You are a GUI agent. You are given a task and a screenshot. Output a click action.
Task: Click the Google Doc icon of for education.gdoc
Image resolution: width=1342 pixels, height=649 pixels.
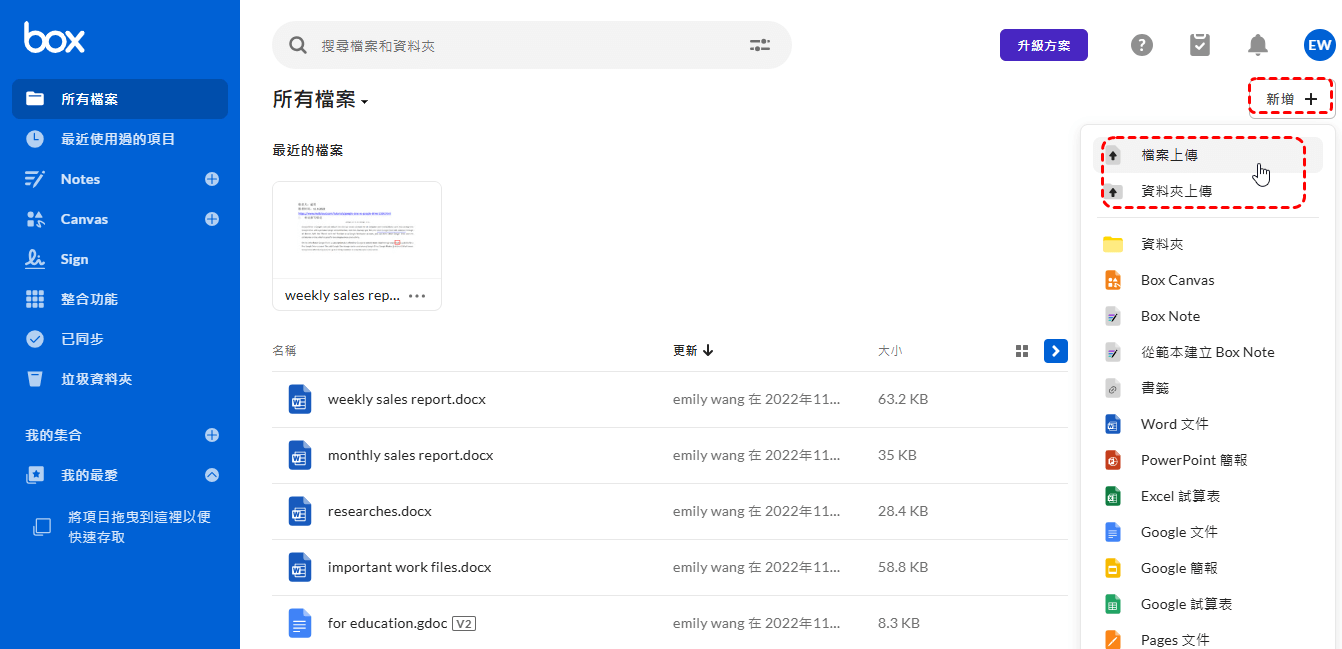tap(300, 623)
